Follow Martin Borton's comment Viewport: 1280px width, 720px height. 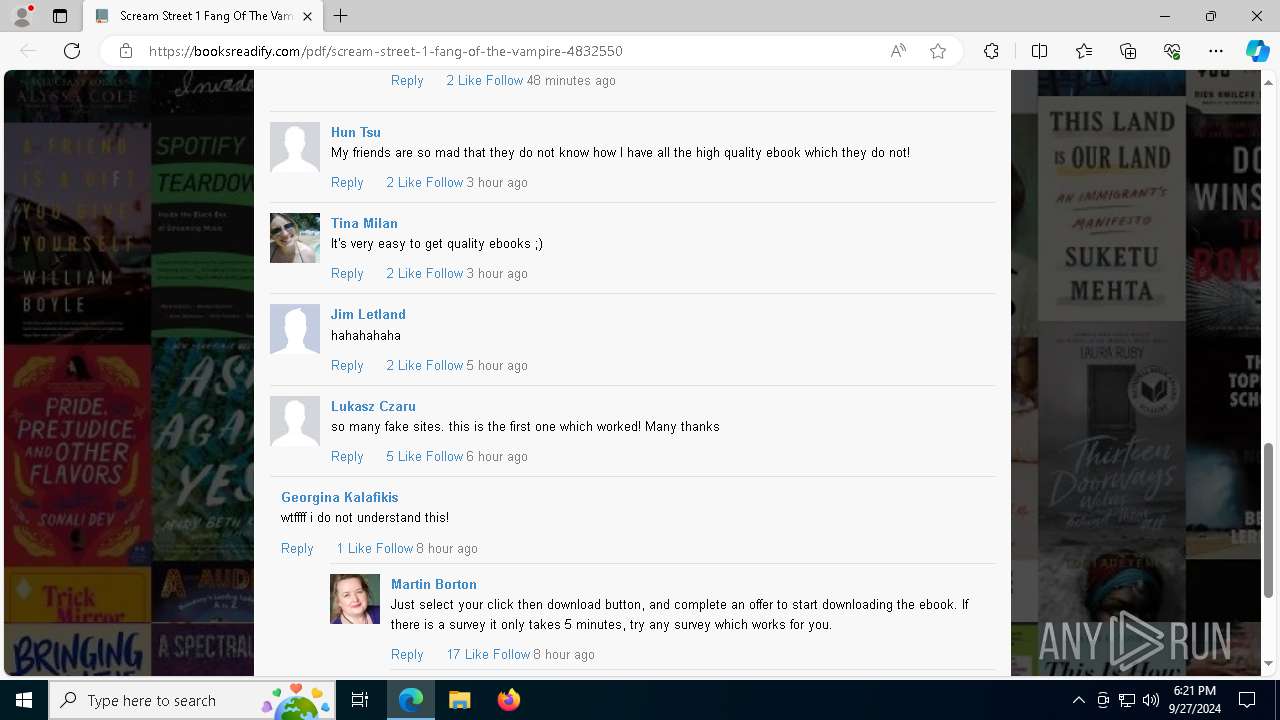click(x=511, y=654)
